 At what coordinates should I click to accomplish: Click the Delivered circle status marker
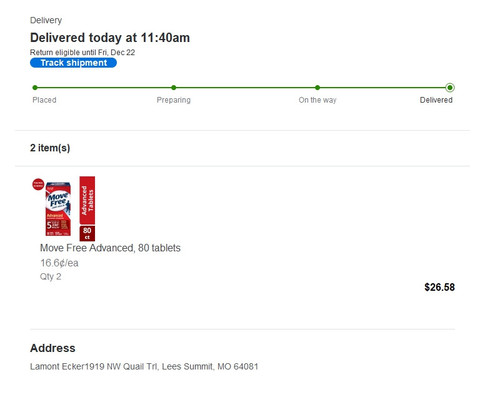[450, 88]
